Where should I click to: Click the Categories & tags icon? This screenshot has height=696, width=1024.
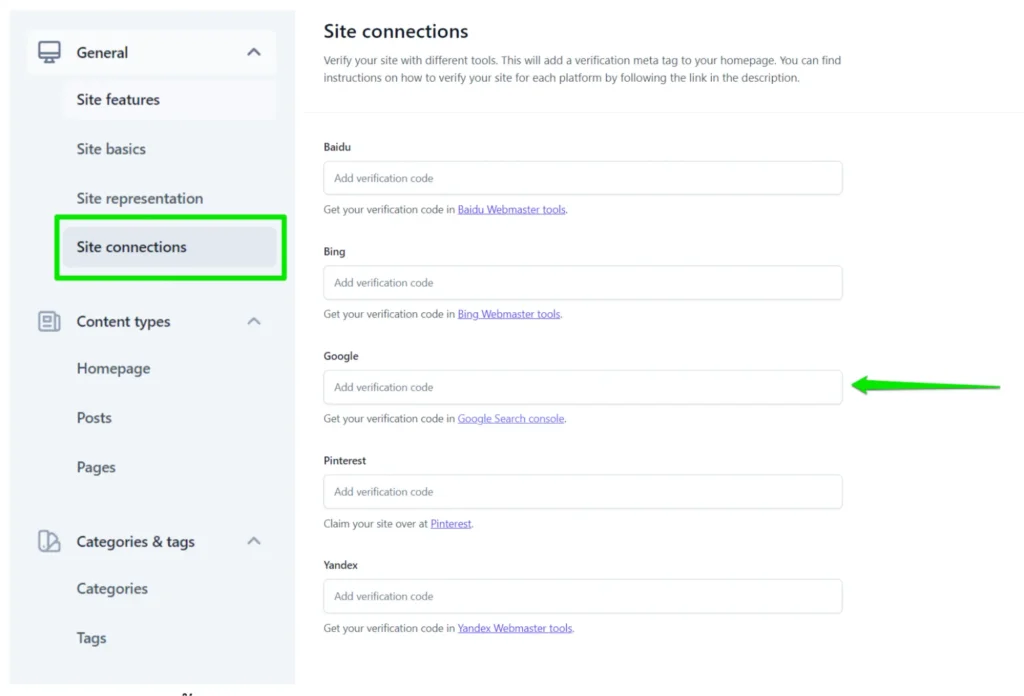[x=49, y=542]
